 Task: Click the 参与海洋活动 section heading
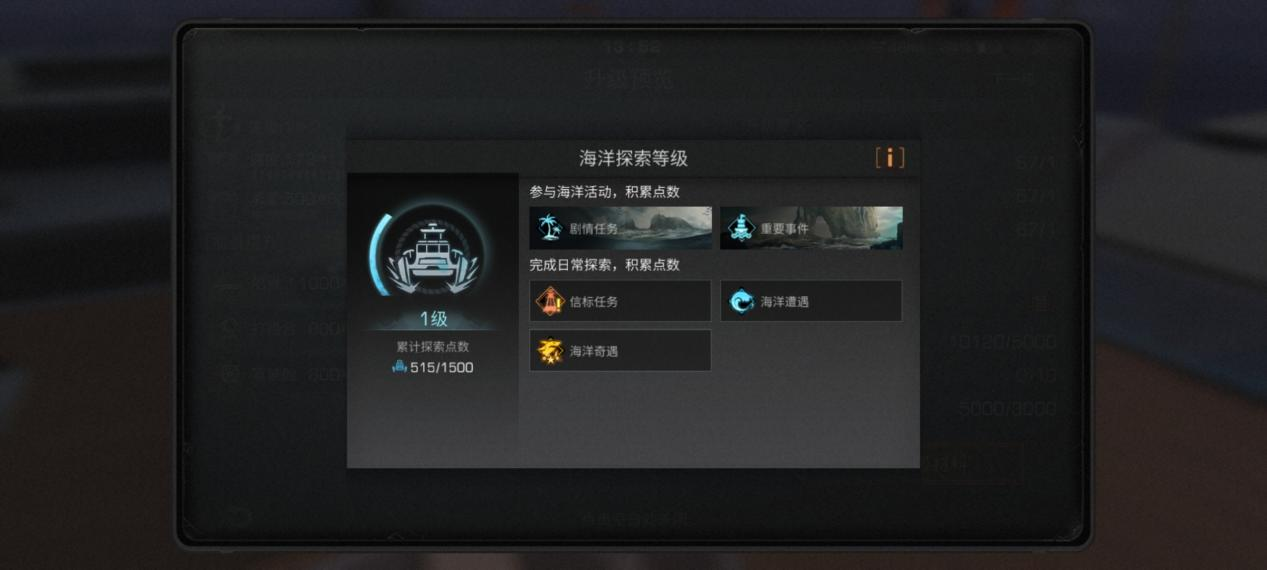pos(604,192)
